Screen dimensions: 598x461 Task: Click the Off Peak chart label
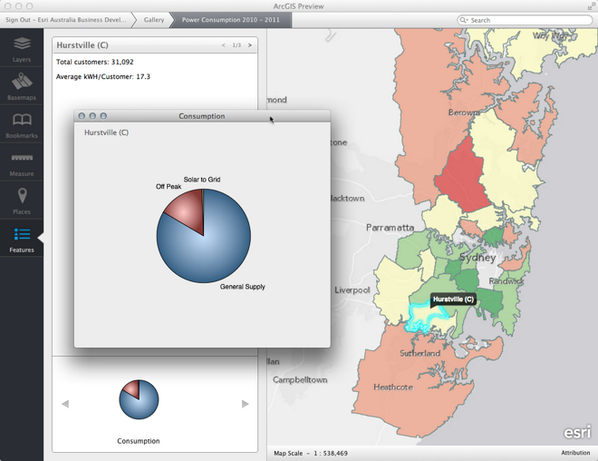tap(168, 186)
